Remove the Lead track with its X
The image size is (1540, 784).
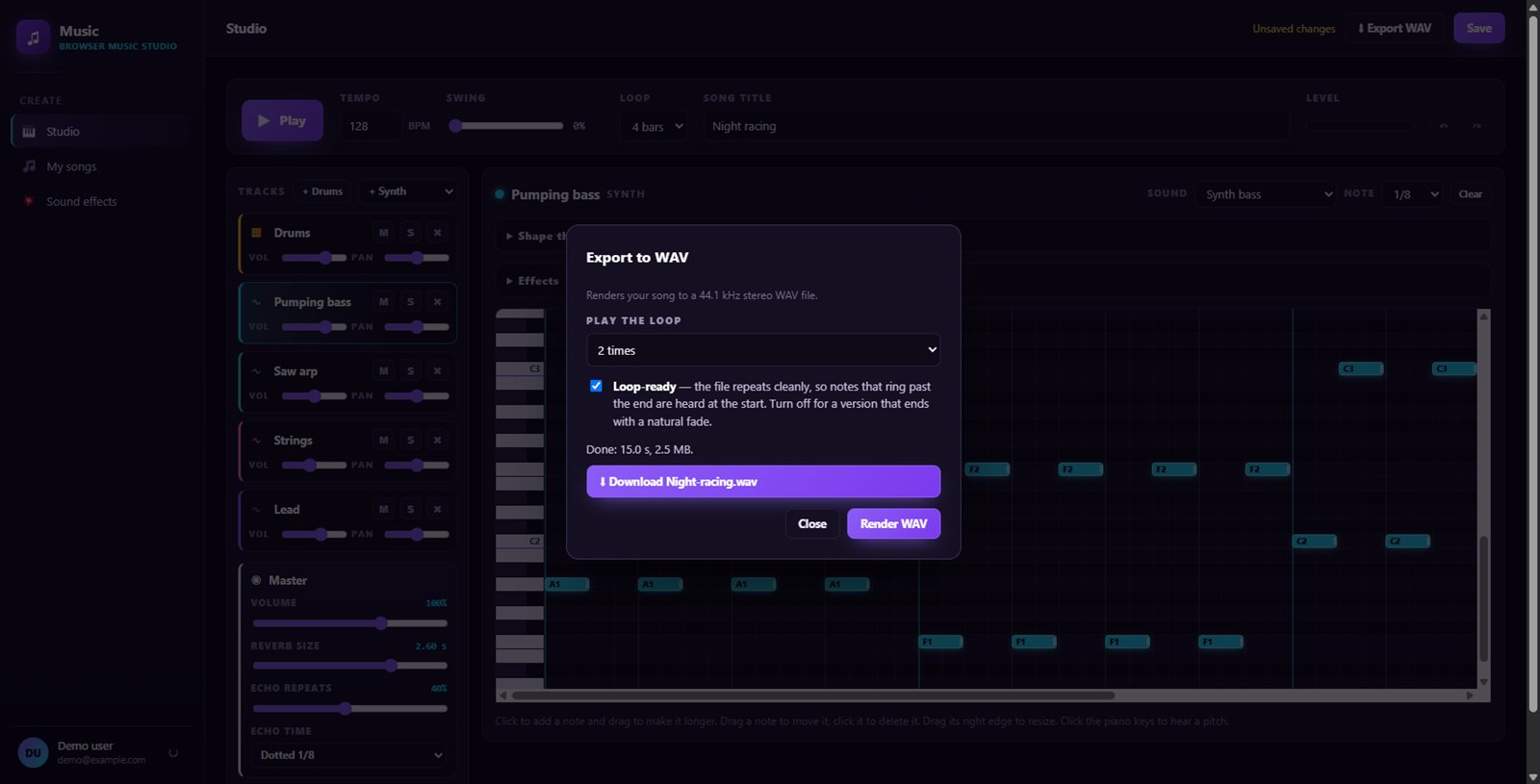437,510
